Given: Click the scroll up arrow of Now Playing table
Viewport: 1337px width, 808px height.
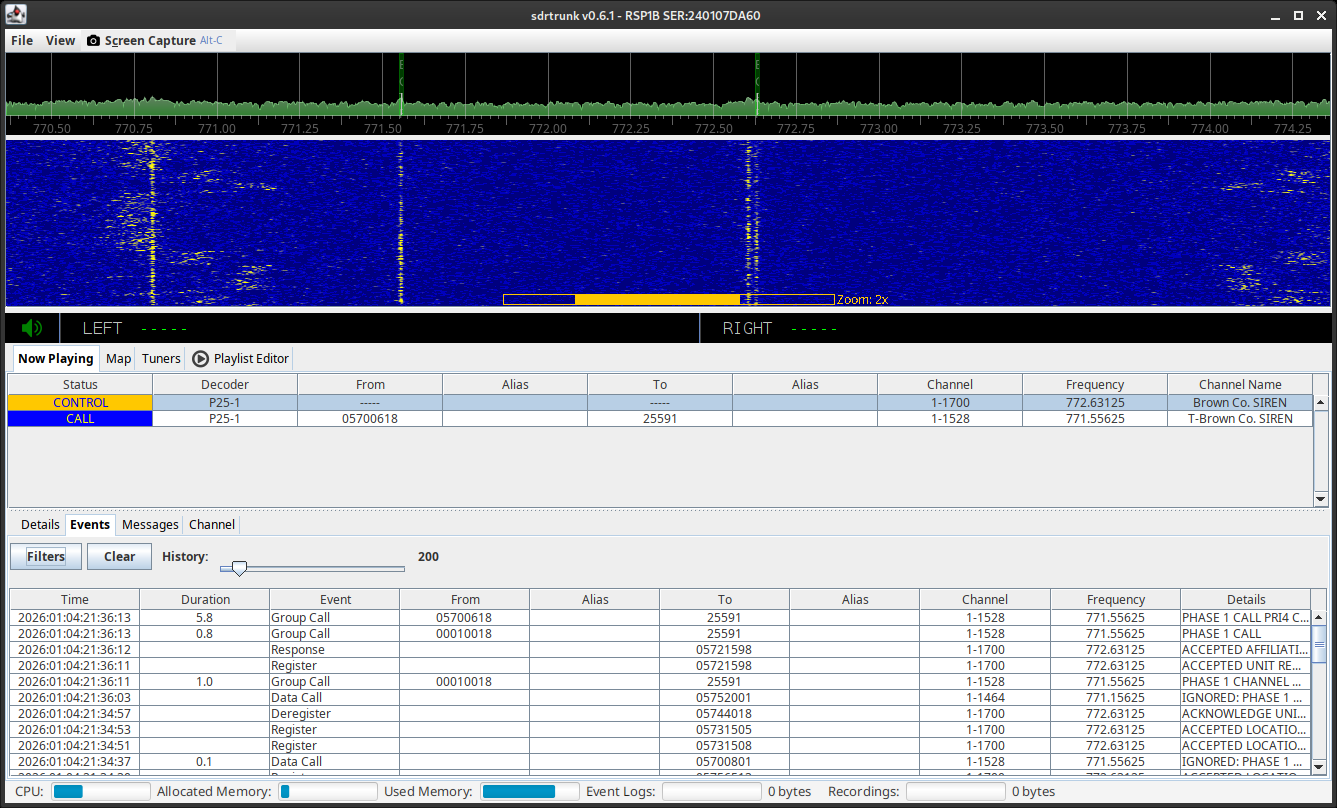Looking at the screenshot, I should click(1321, 402).
